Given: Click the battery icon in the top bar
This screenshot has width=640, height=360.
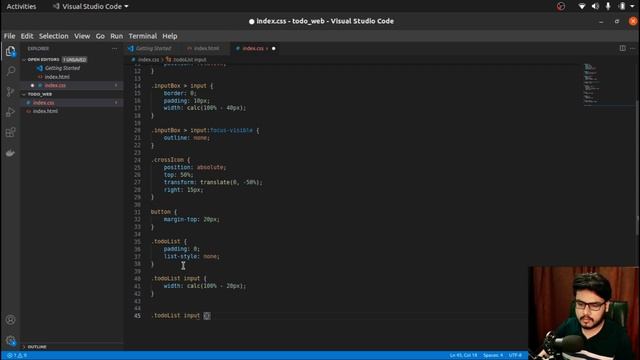Looking at the screenshot, I should [x=622, y=6].
